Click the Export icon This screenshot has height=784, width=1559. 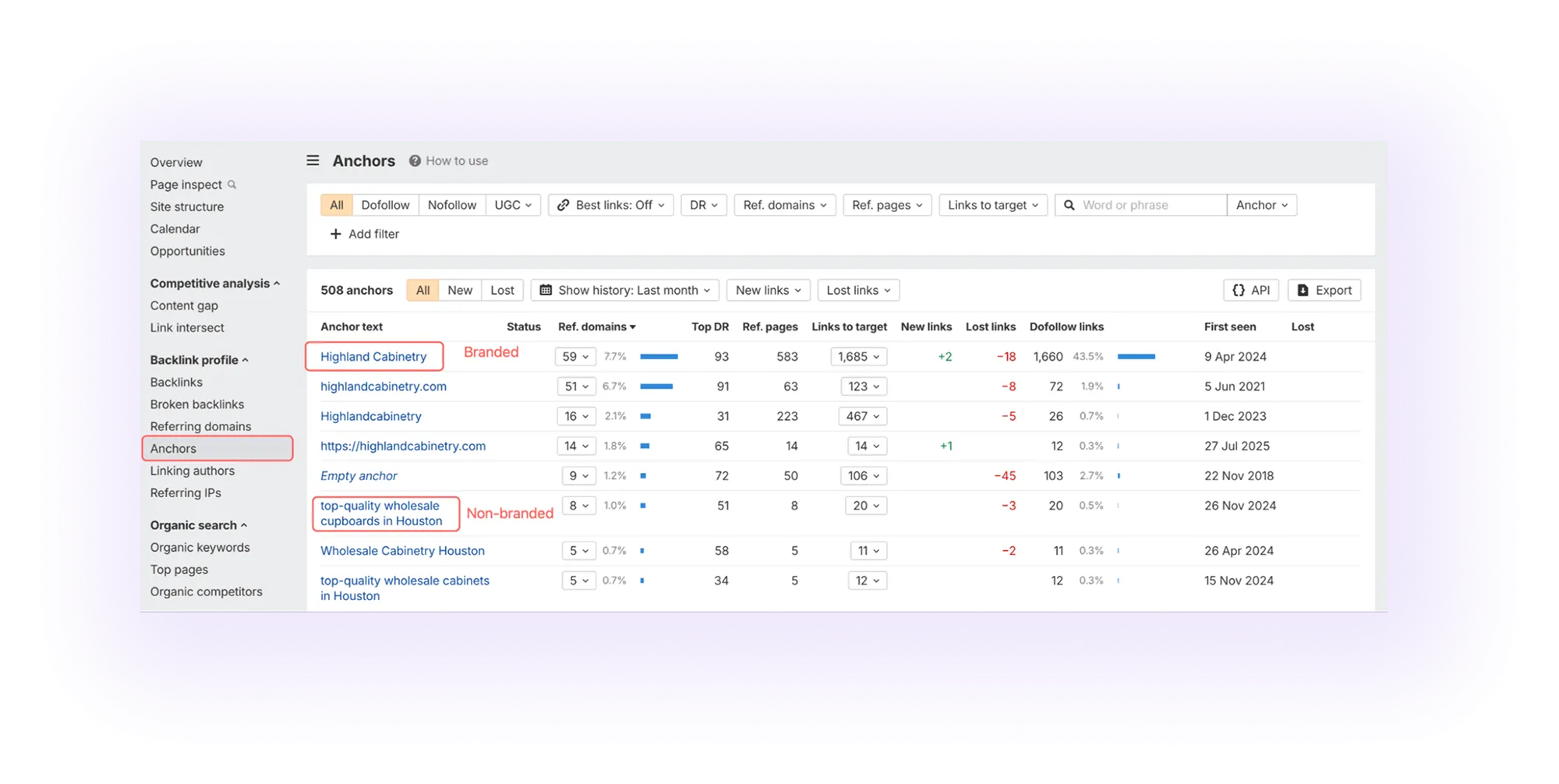pos(1302,290)
